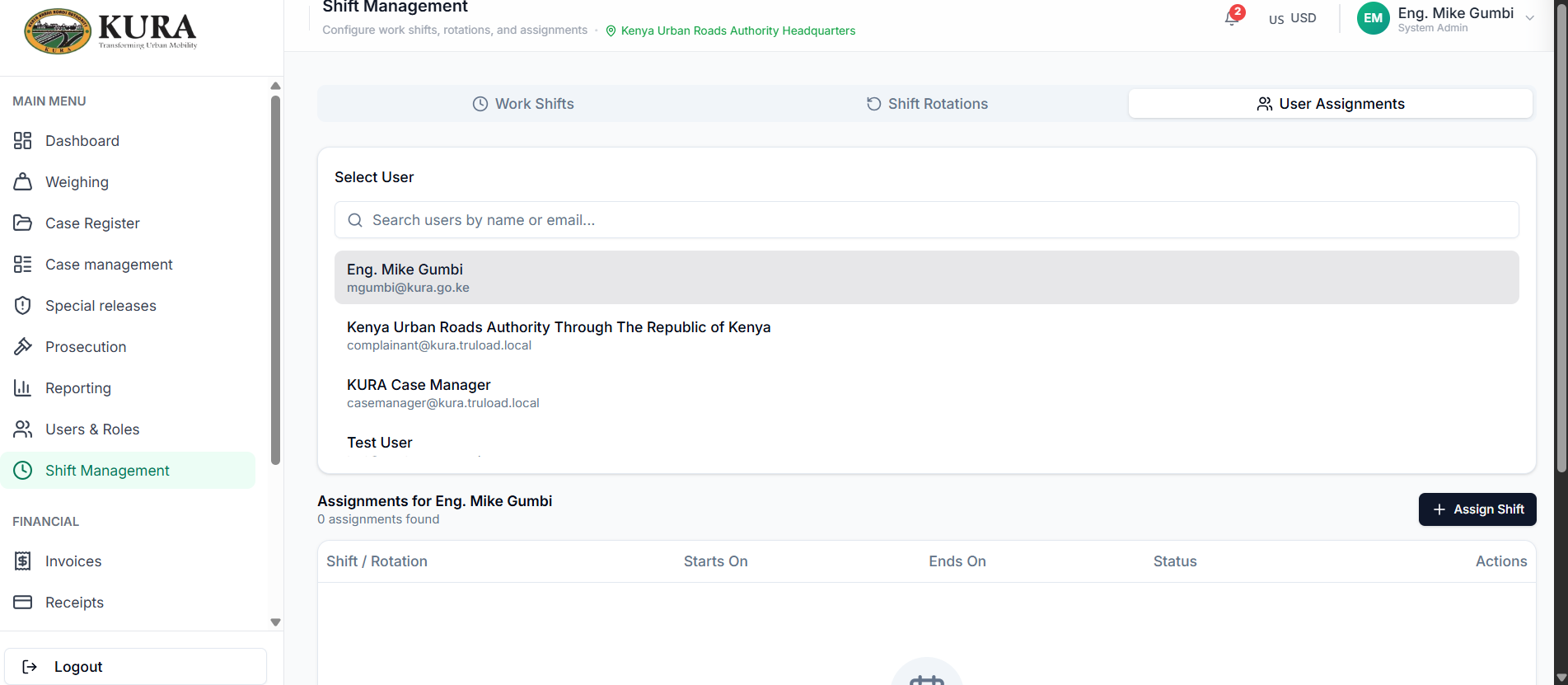The image size is (1568, 685).
Task: Switch to the Work Shifts tab
Action: (522, 104)
